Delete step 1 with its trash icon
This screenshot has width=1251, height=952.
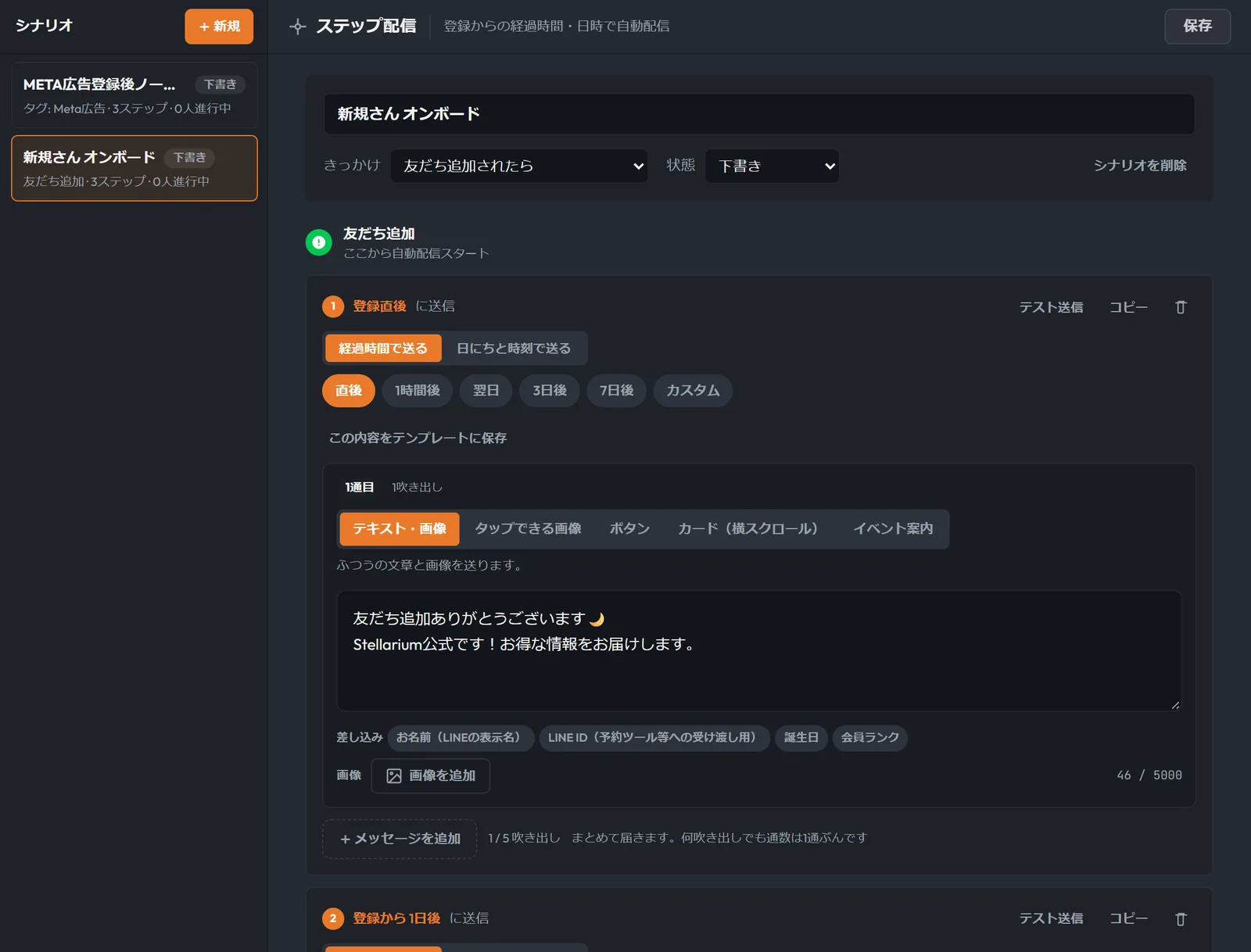point(1181,307)
